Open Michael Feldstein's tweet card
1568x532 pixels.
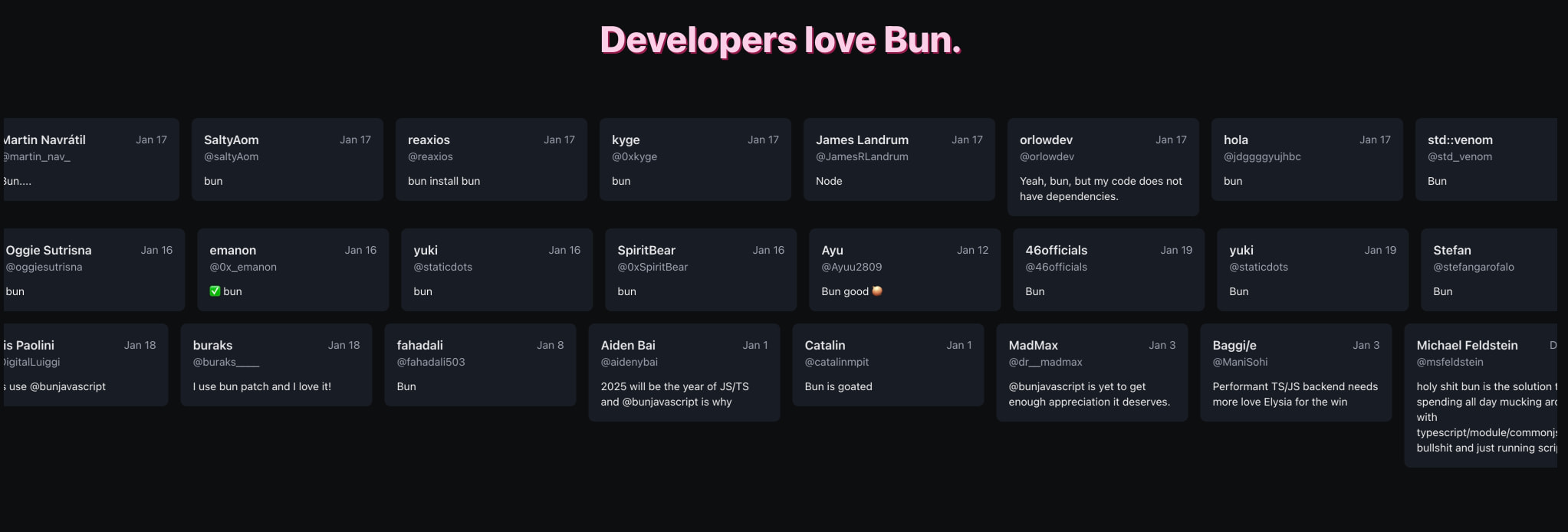[x=1481, y=396]
